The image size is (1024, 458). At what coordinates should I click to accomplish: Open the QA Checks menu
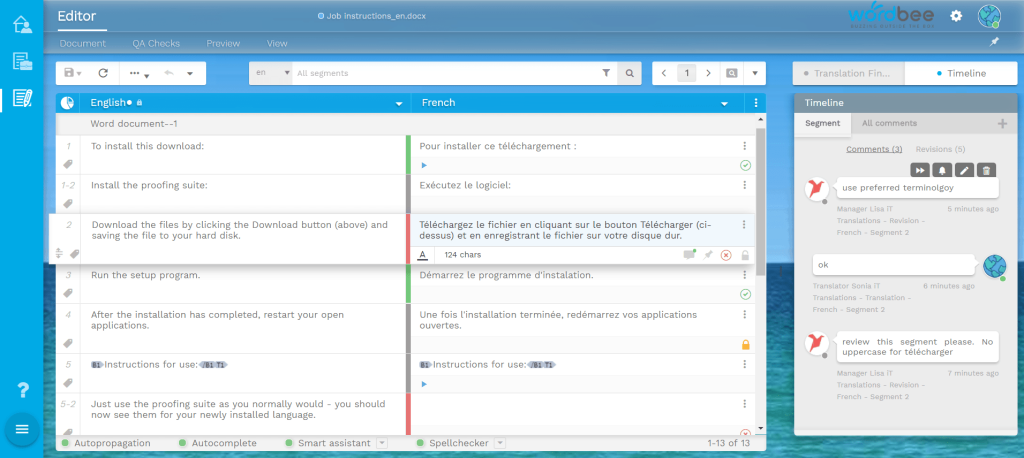click(x=156, y=43)
